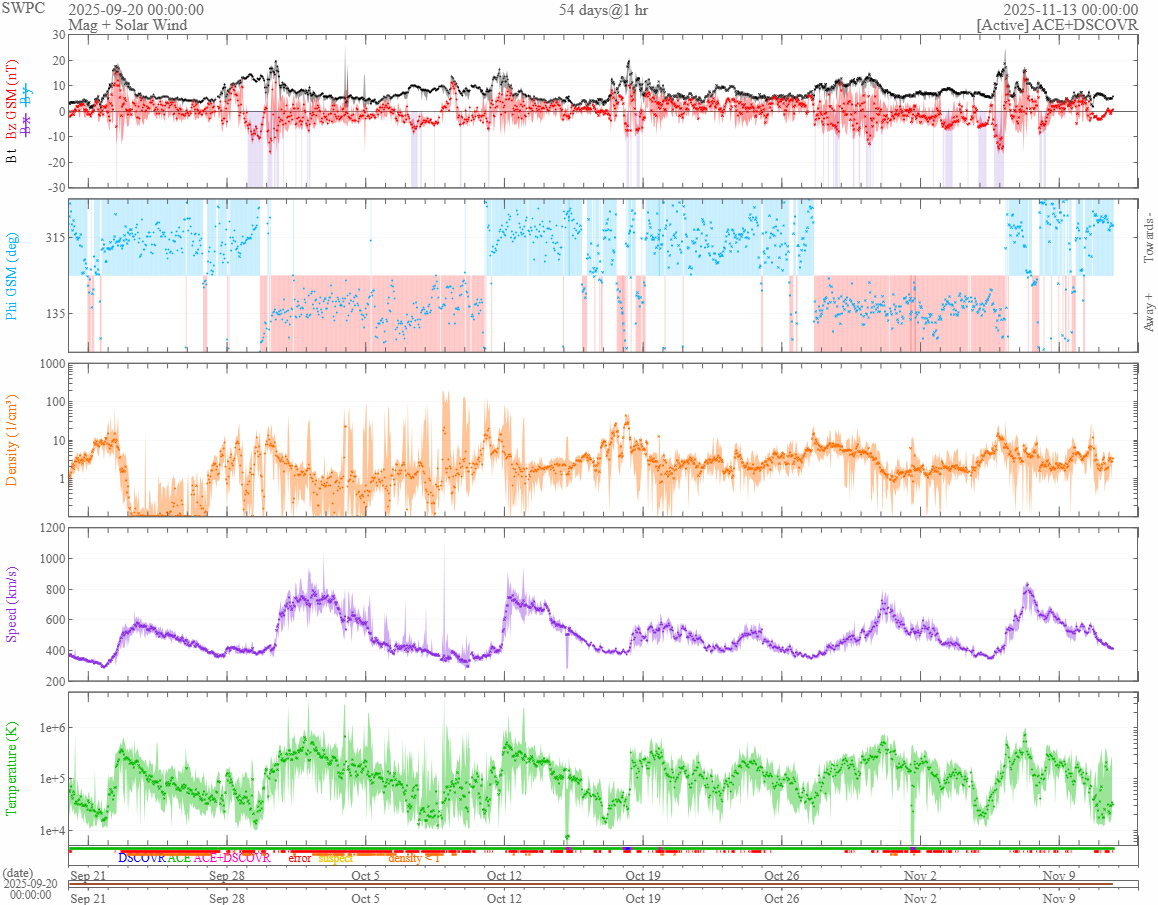Click the 1e+6 tick on the Temperature axis
1158x905 pixels.
point(52,728)
